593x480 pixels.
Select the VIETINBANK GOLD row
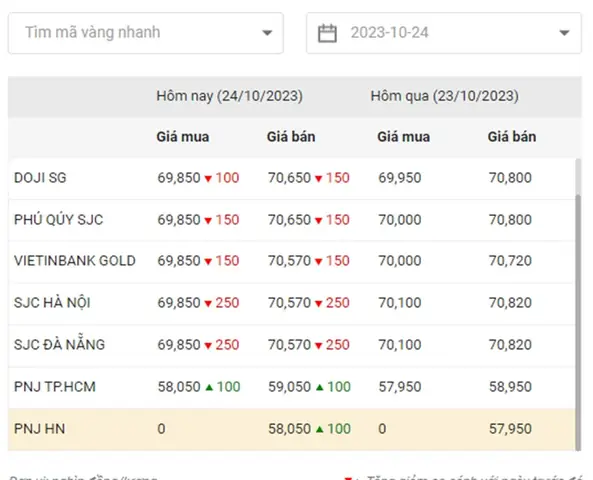(x=292, y=261)
